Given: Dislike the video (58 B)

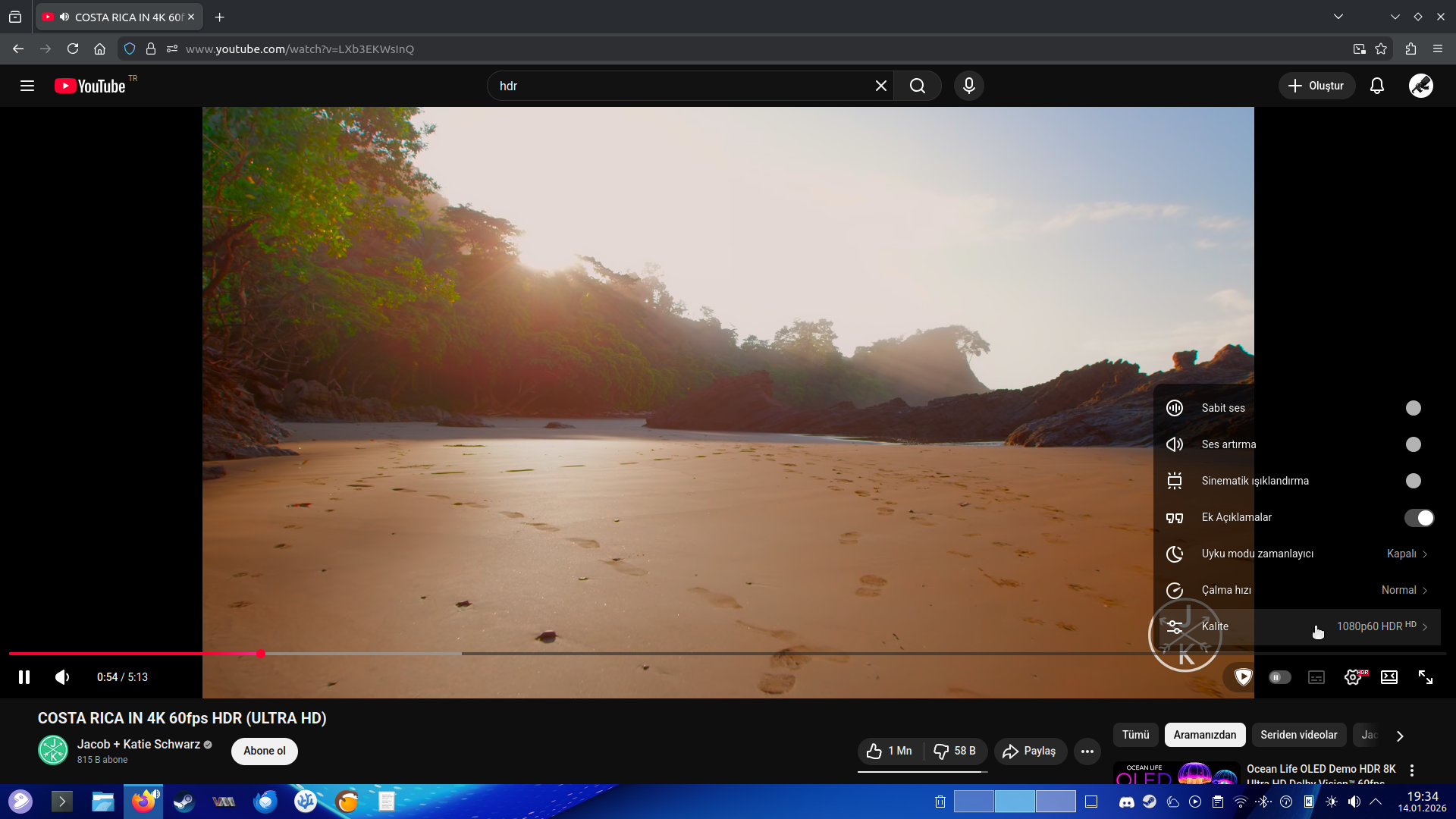Looking at the screenshot, I should [x=955, y=751].
